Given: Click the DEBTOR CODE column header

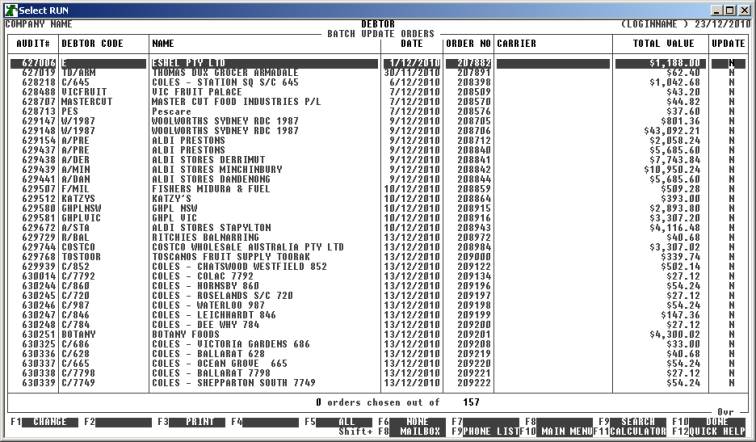Looking at the screenshot, I should pos(92,43).
